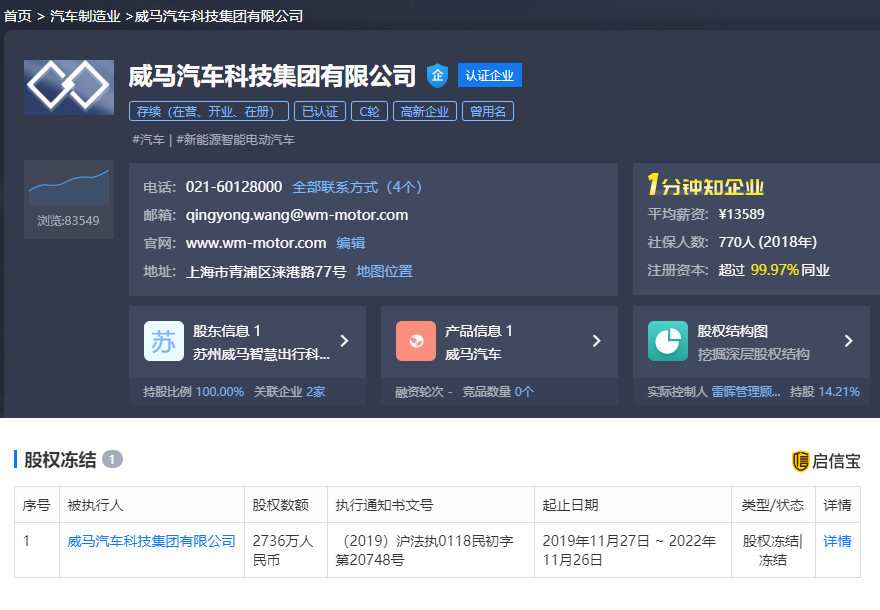
Task: Click the email qingyong.wang@wm-motor.com
Action: (297, 215)
